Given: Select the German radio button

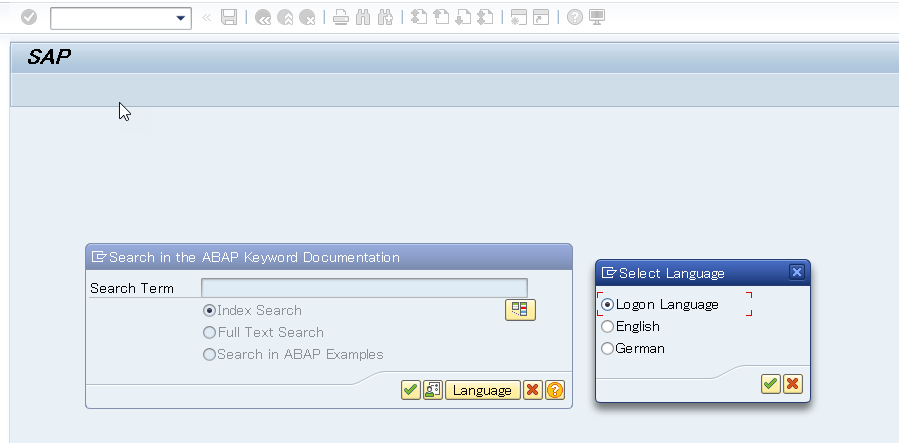Looking at the screenshot, I should pyautogui.click(x=607, y=348).
